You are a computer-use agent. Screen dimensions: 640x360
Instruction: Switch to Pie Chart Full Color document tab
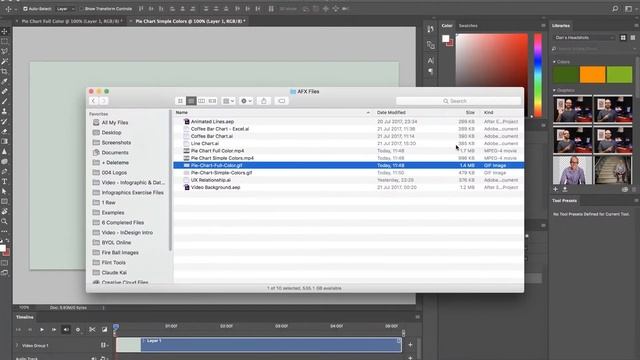[x=72, y=21]
